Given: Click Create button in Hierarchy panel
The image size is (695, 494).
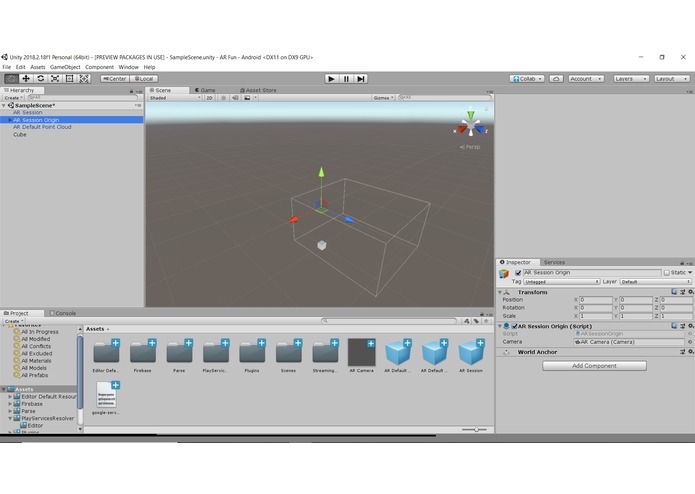Looking at the screenshot, I should pyautogui.click(x=14, y=98).
